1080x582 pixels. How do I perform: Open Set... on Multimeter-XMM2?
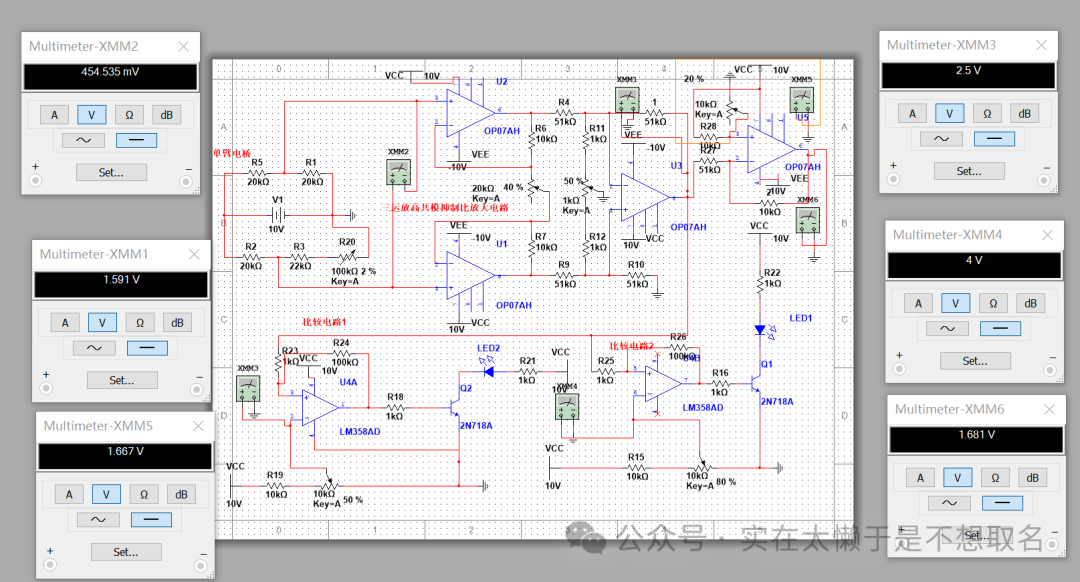[x=111, y=172]
